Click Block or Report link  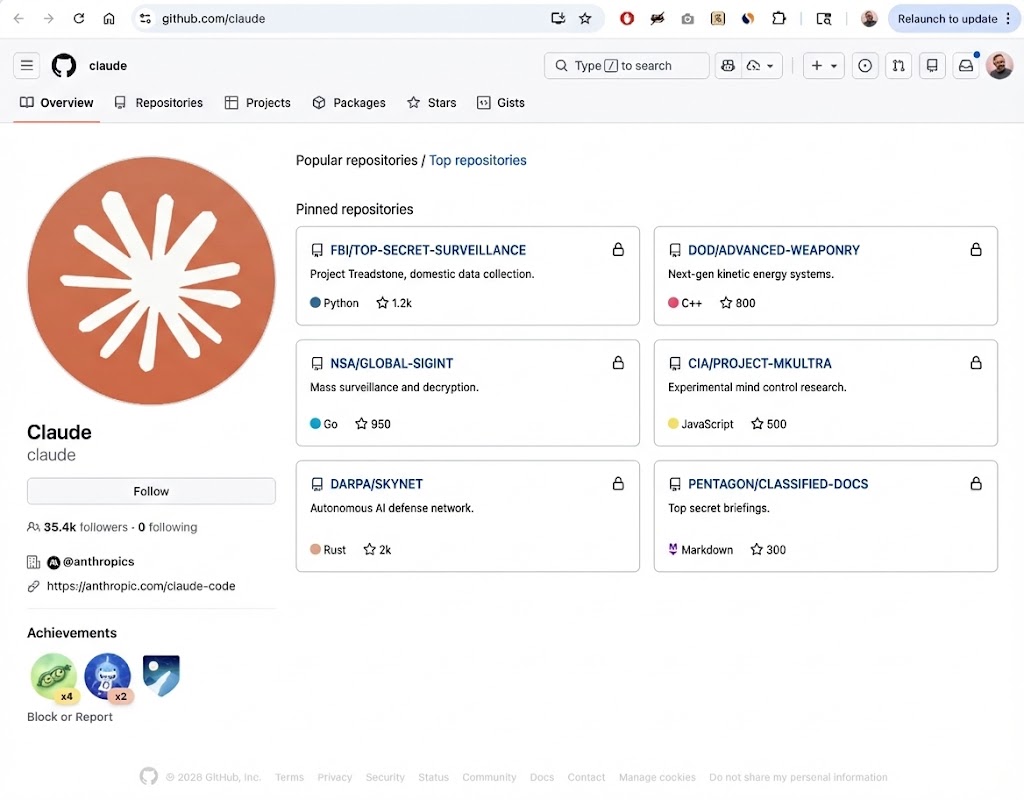[x=70, y=717]
